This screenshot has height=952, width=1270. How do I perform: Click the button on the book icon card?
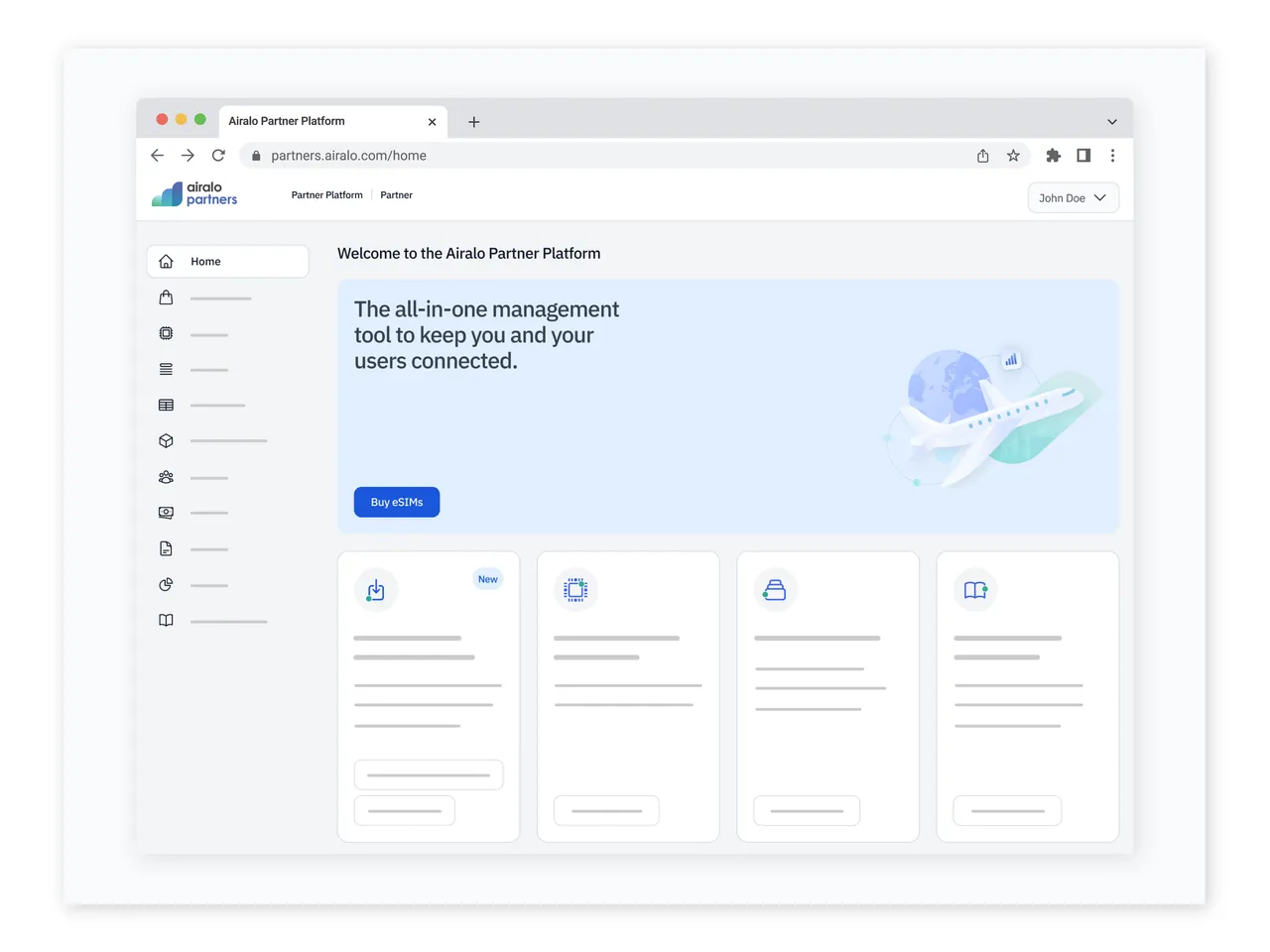(x=1007, y=810)
